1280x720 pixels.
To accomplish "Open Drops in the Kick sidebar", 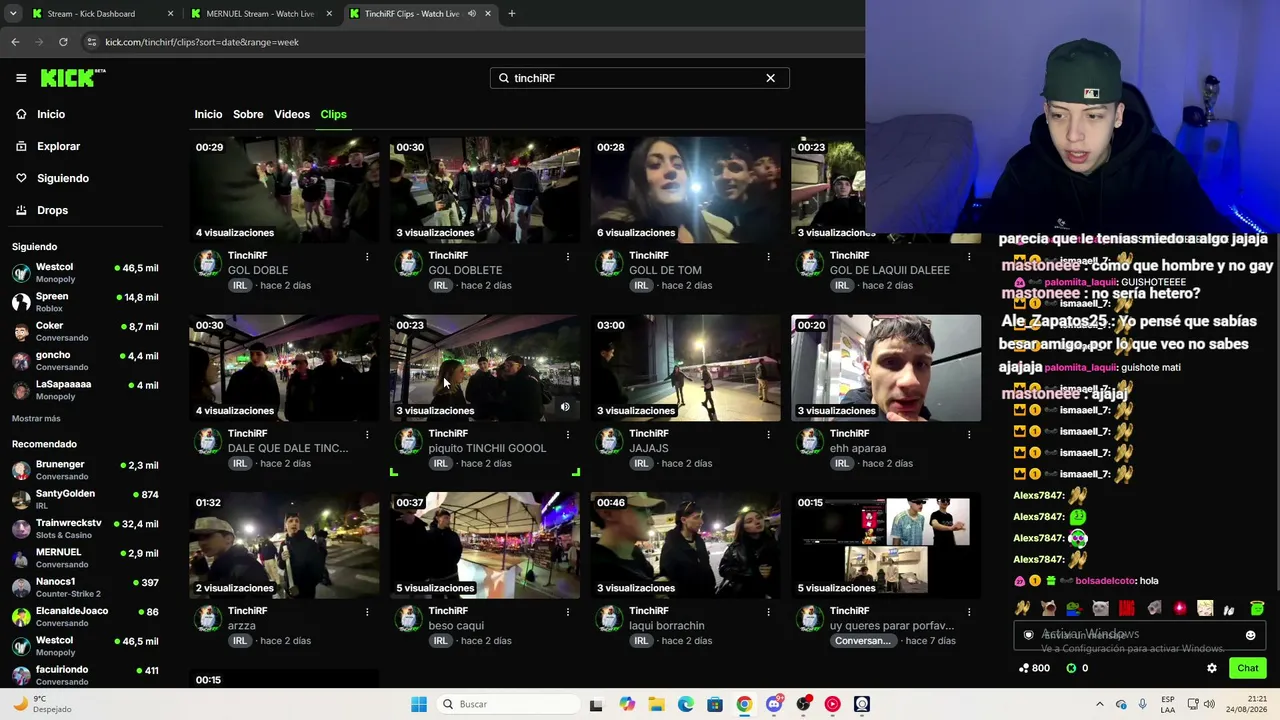I will coord(52,210).
